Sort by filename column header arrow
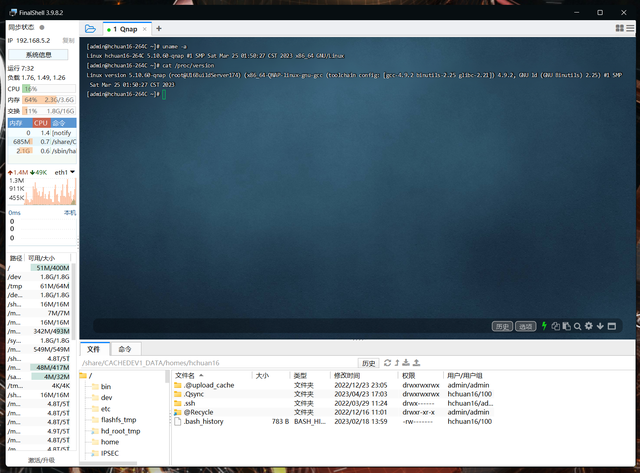This screenshot has height=473, width=640. (201, 375)
